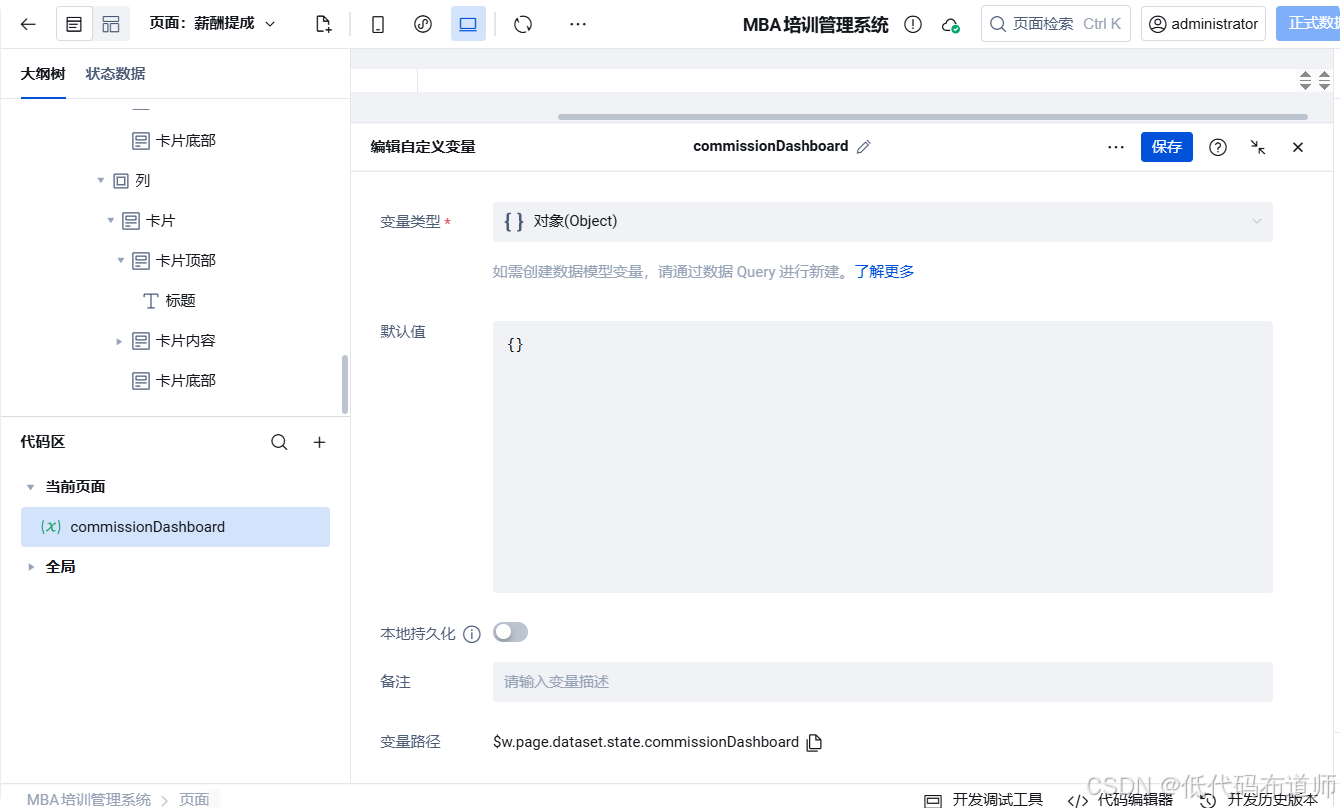This screenshot has width=1340, height=808.
Task: Click the refresh sync icon
Action: click(x=523, y=24)
